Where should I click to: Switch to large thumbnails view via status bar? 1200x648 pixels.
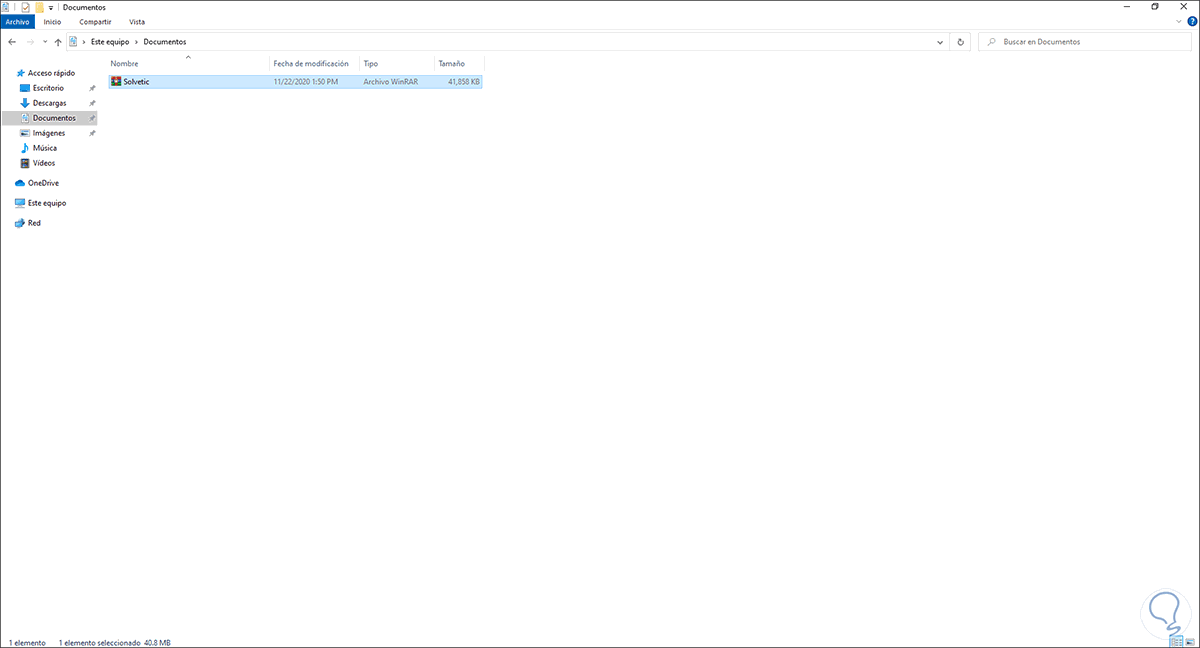tap(1191, 641)
